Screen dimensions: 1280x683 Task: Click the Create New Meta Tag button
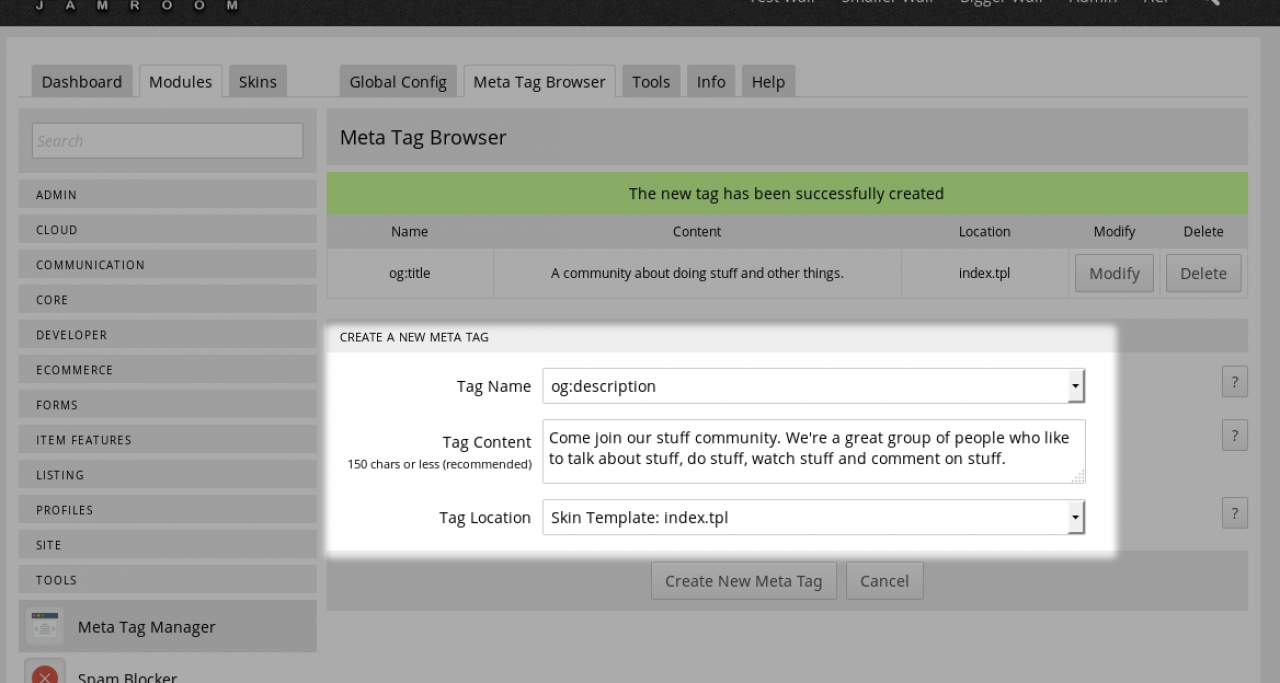743,581
